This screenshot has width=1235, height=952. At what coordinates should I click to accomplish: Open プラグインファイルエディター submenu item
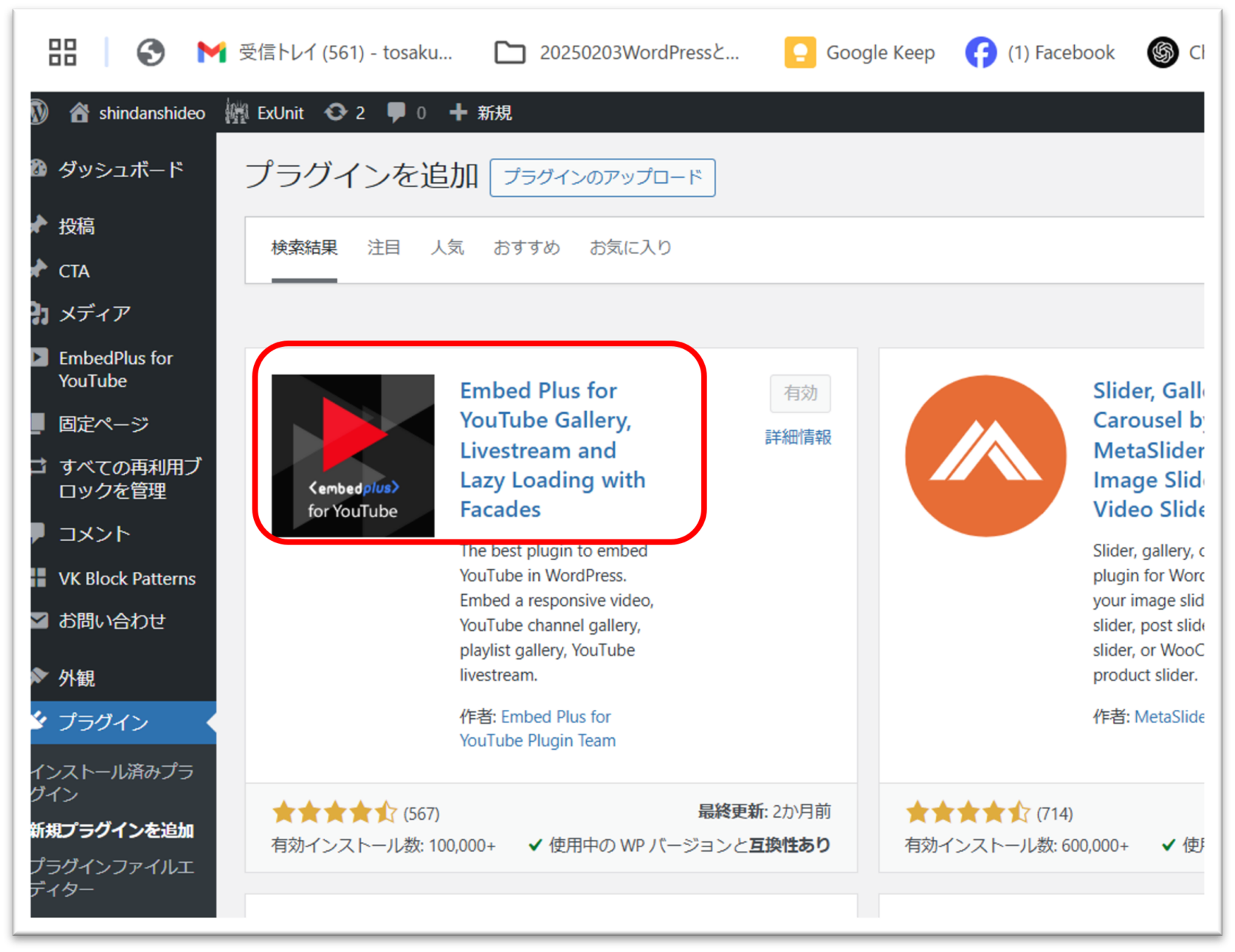[x=112, y=877]
